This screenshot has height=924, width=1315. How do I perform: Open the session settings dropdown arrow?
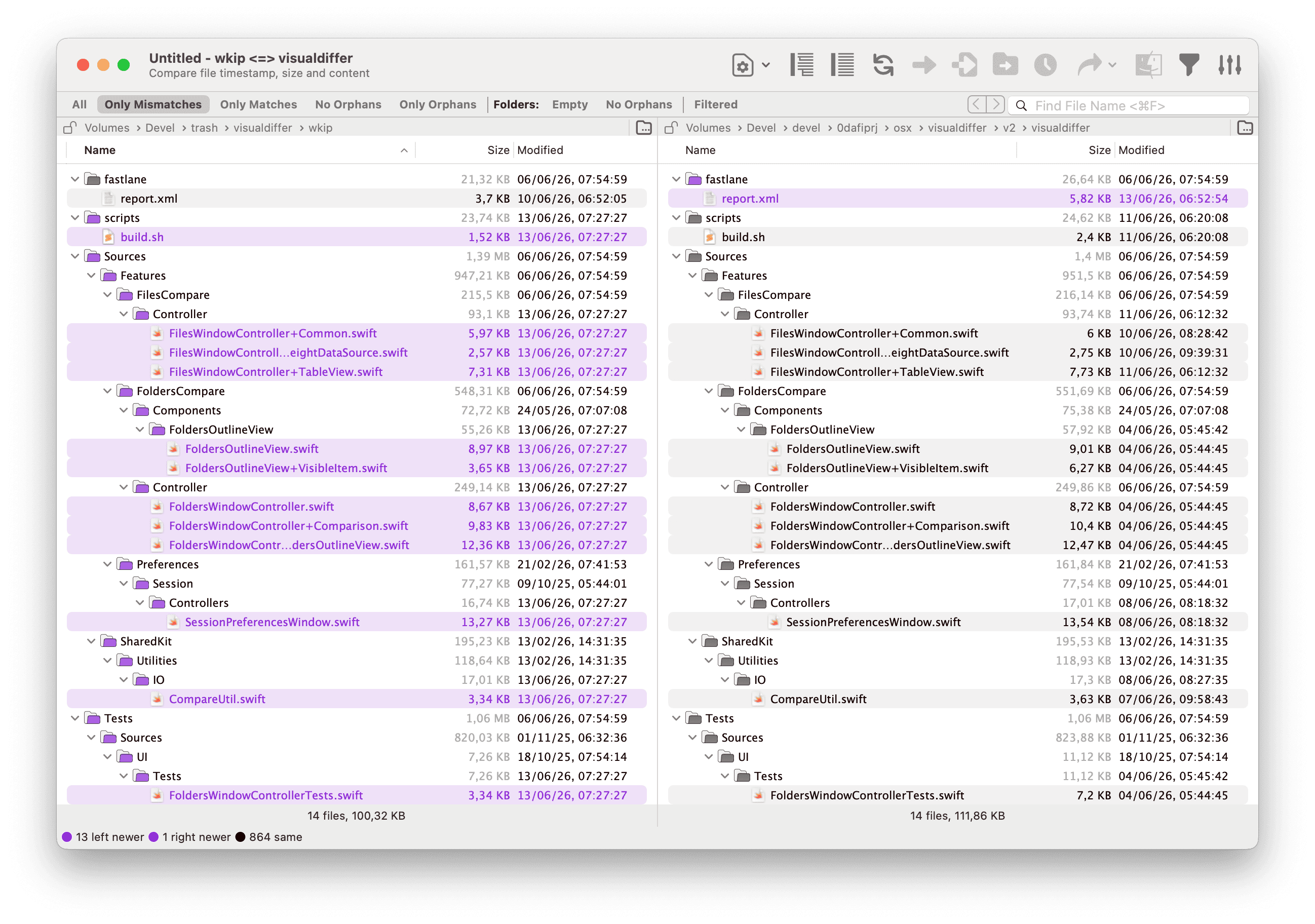766,65
